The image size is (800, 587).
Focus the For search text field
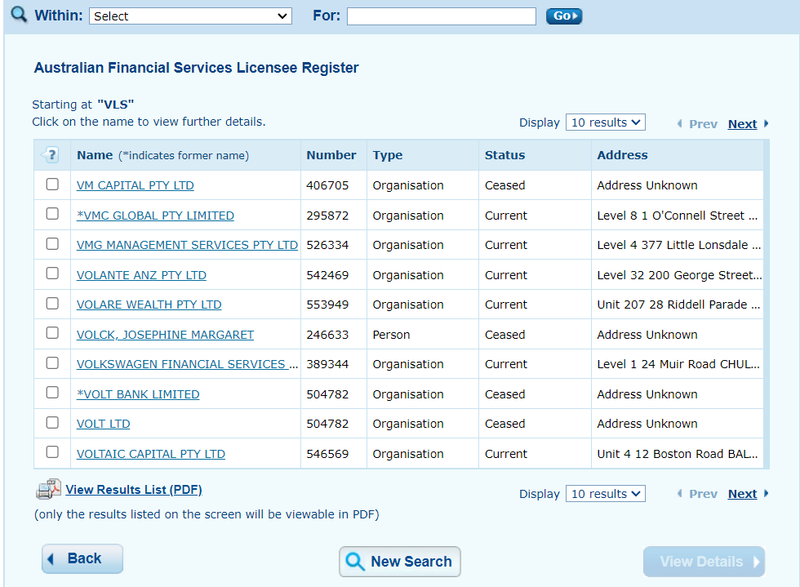click(x=441, y=16)
